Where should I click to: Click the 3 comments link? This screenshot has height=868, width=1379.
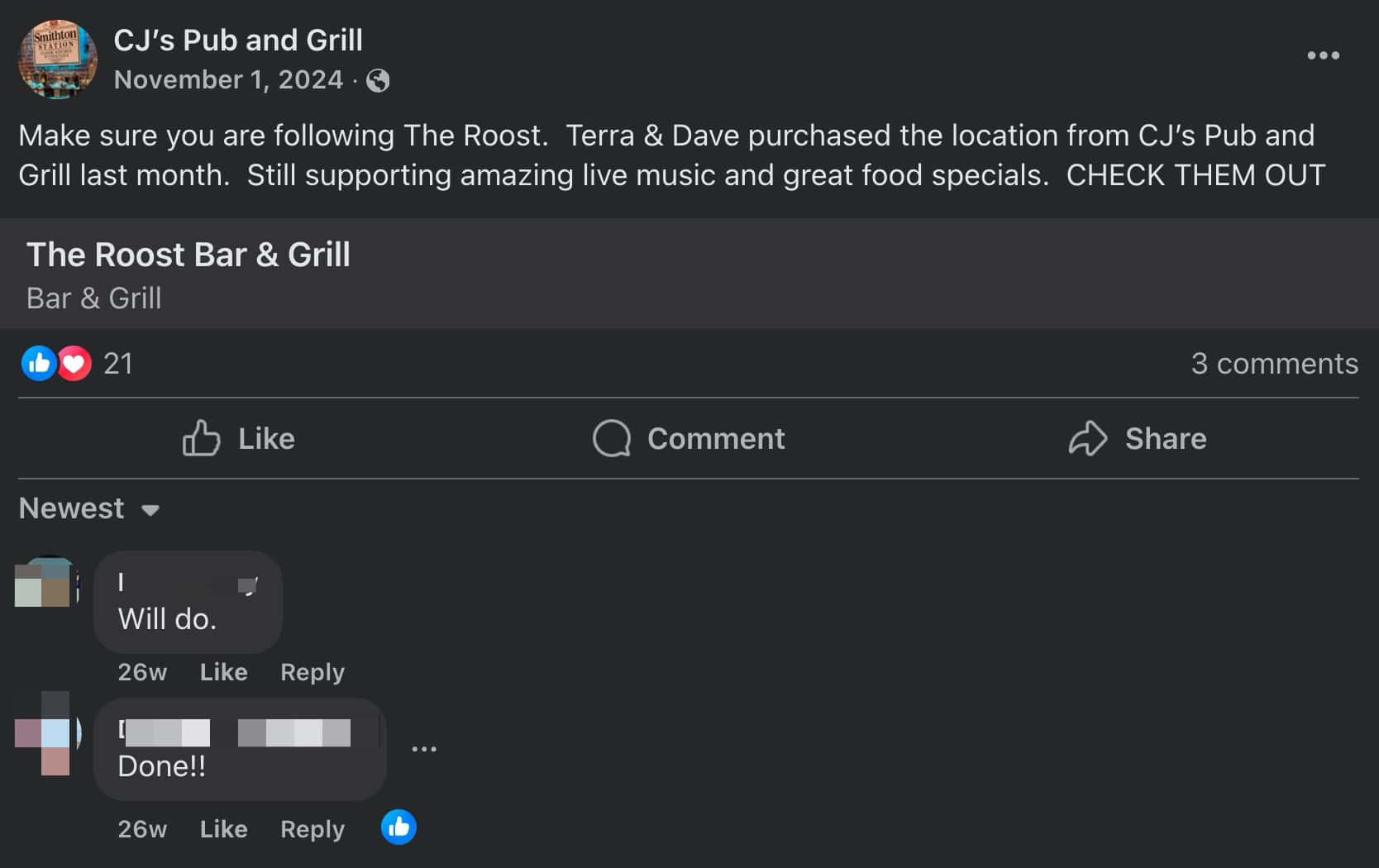coord(1275,364)
